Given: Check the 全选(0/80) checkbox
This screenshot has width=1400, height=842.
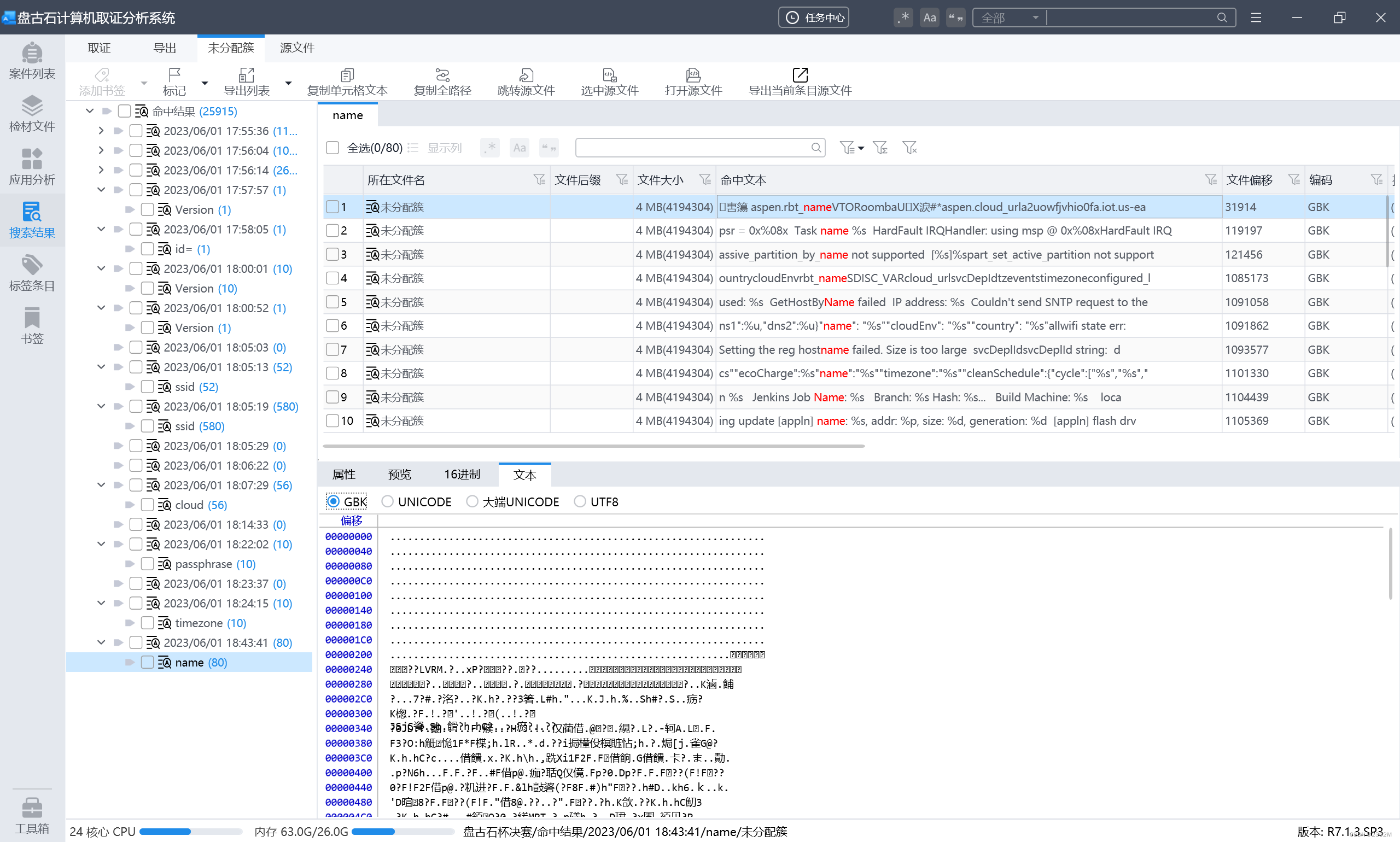Looking at the screenshot, I should tap(332, 148).
